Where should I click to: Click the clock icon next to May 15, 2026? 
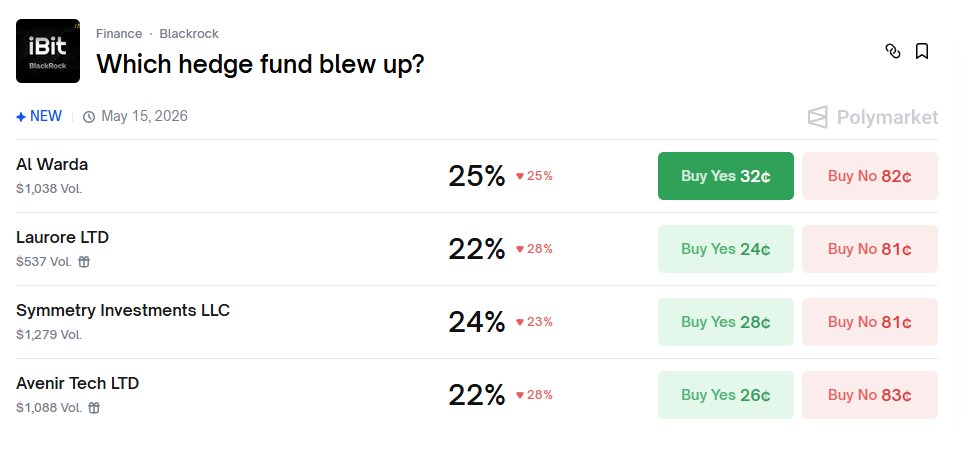89,117
